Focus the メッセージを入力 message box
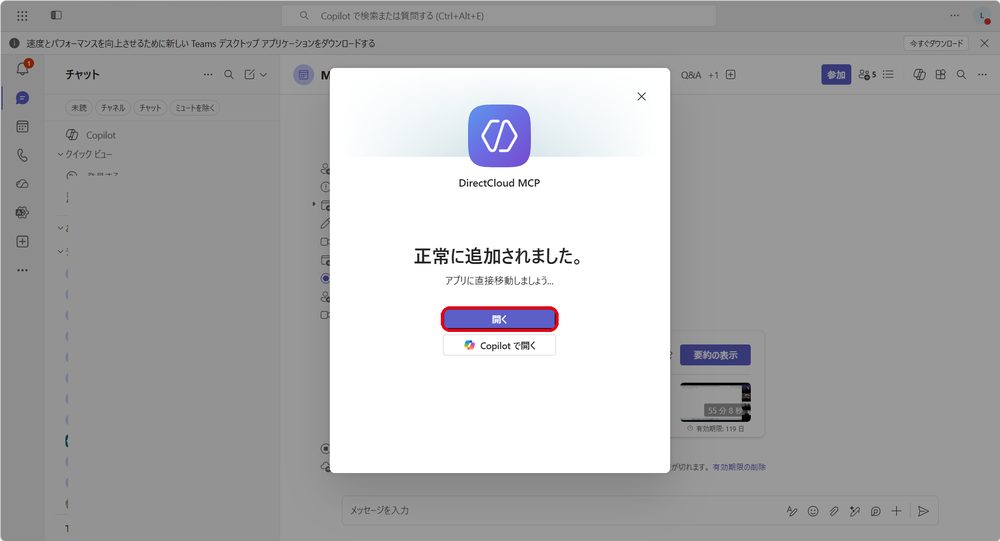Image resolution: width=1000 pixels, height=541 pixels. (561, 510)
